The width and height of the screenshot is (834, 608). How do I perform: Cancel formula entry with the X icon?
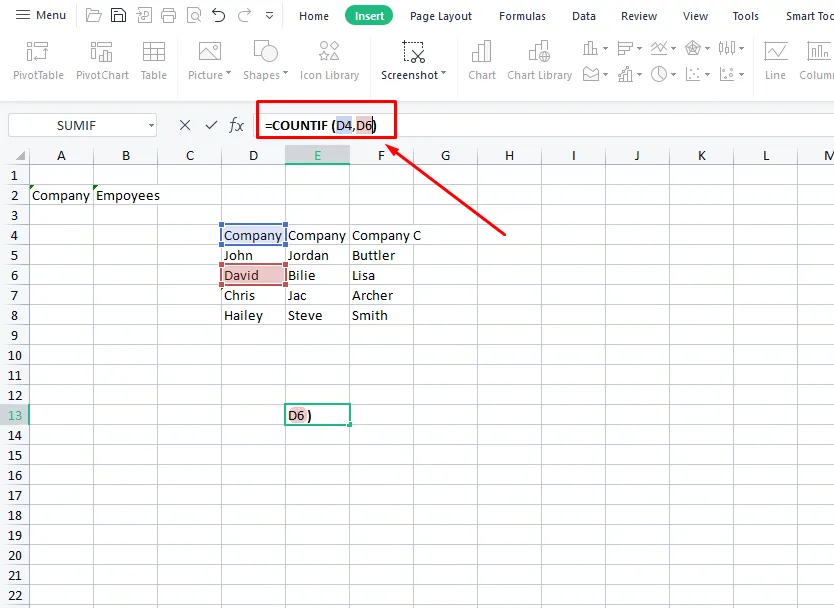coord(185,125)
